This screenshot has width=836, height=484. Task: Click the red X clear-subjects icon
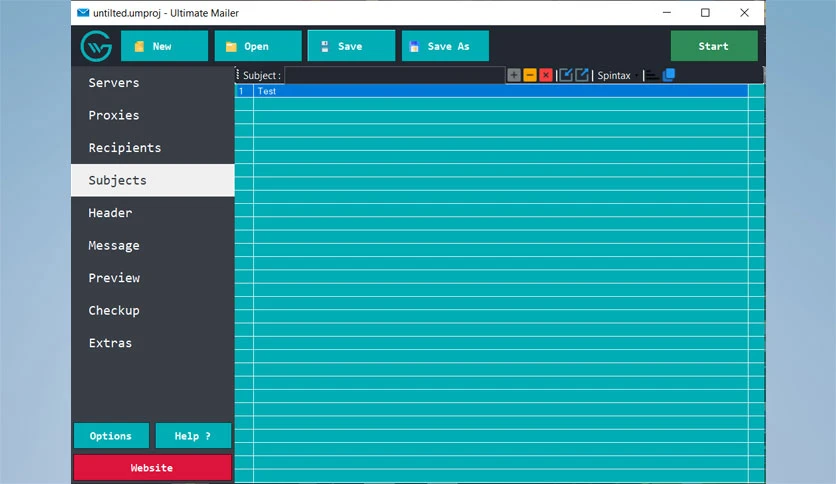(545, 75)
